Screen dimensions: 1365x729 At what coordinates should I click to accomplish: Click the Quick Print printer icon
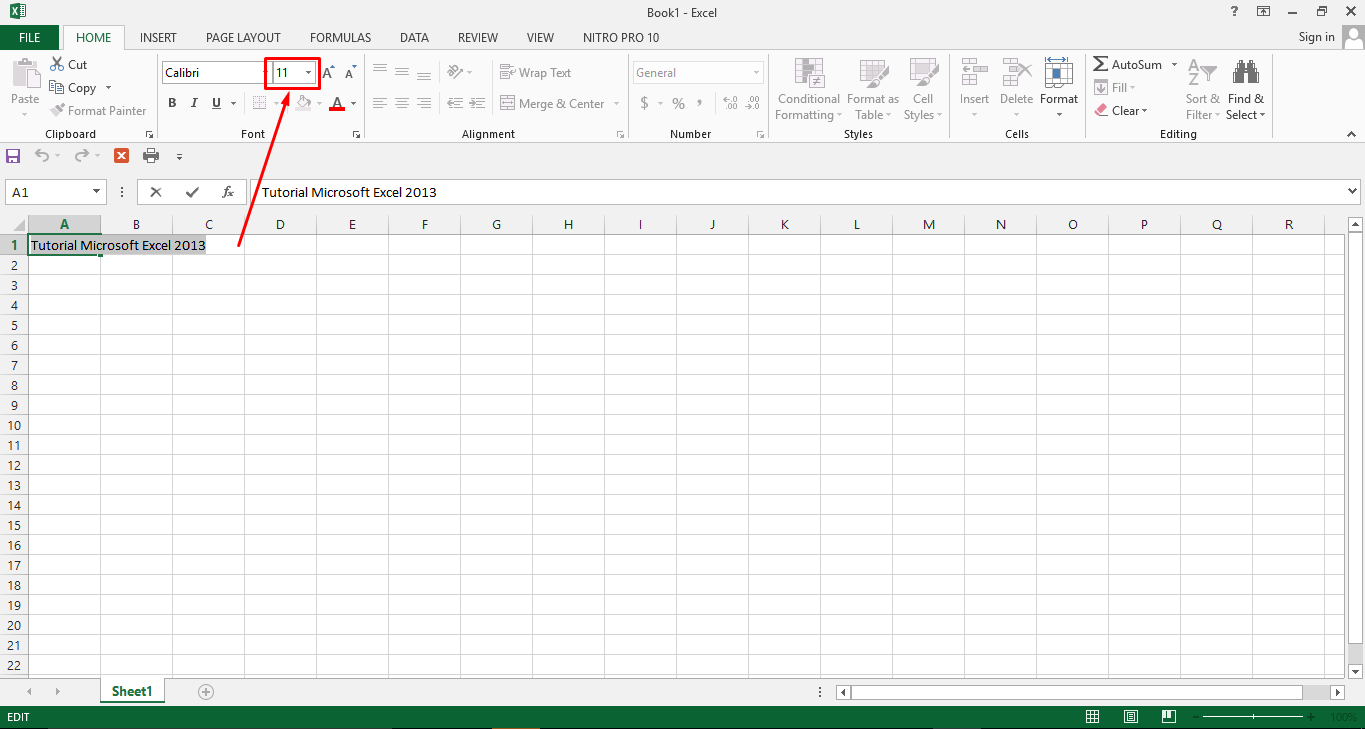[151, 155]
